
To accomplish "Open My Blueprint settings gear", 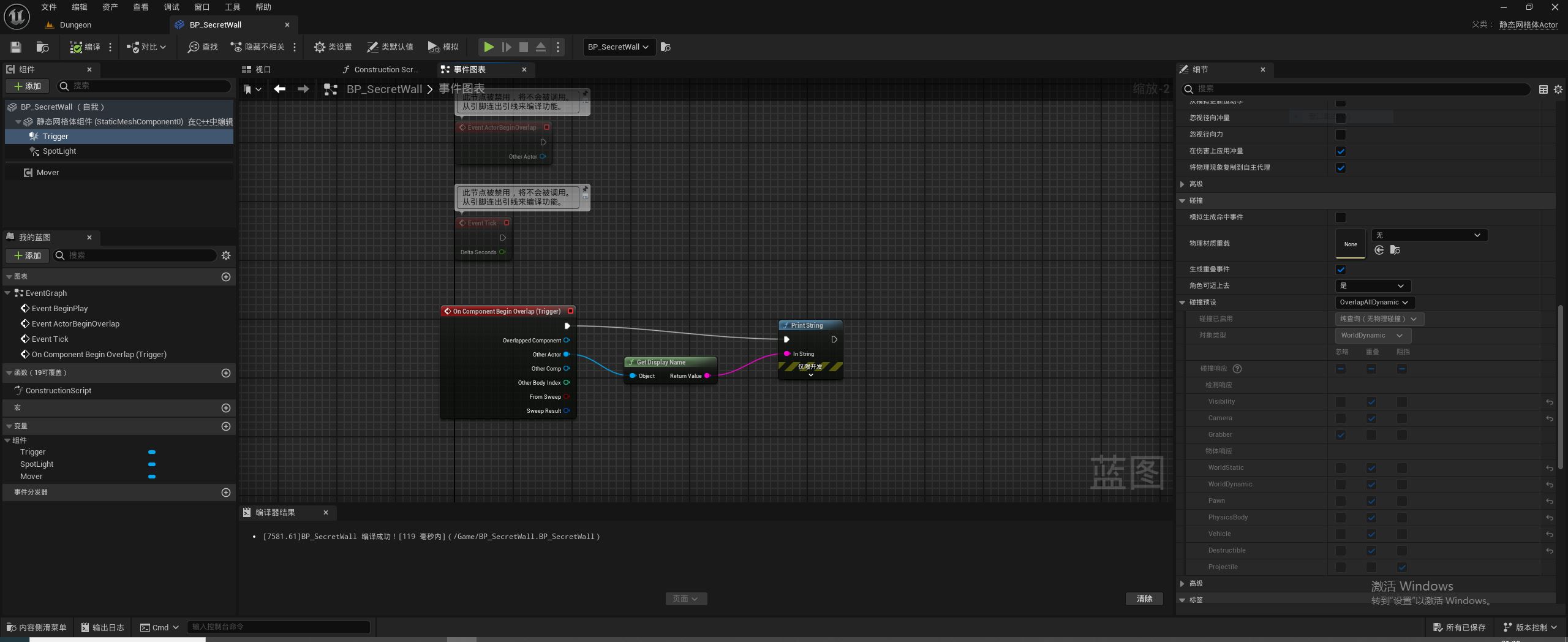I will pyautogui.click(x=226, y=255).
